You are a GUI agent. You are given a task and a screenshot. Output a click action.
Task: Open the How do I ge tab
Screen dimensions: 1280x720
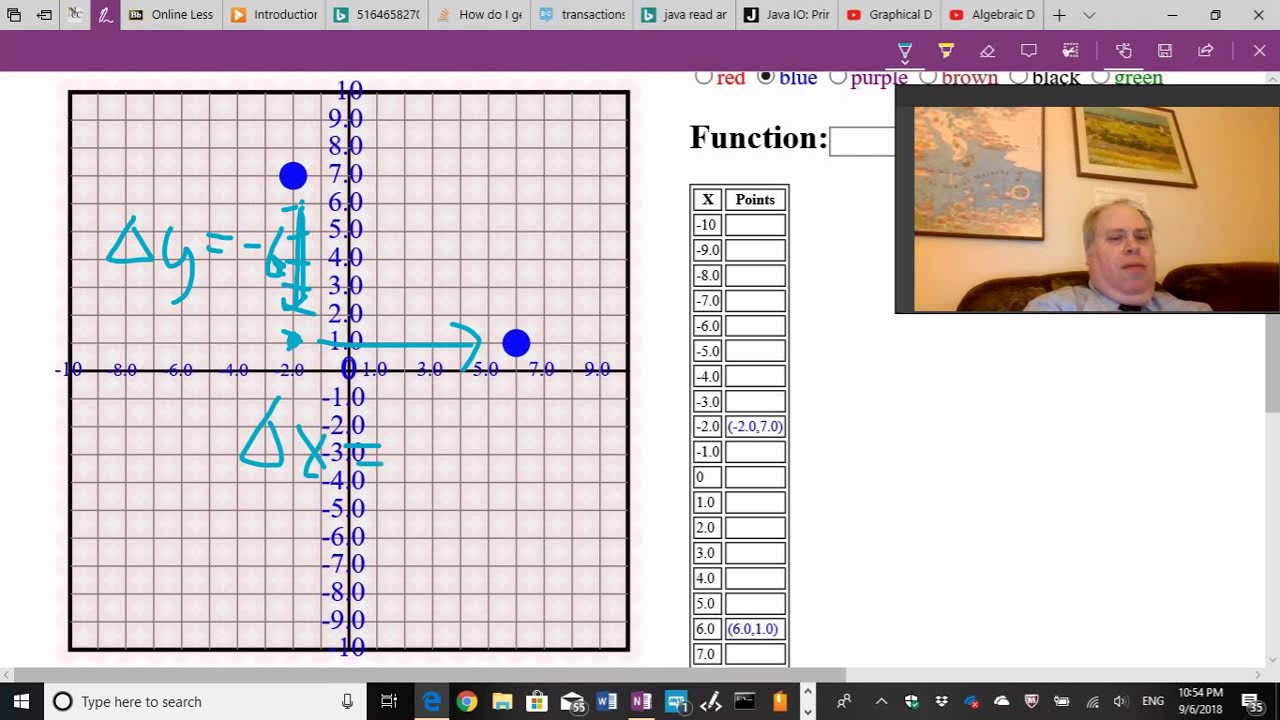(478, 15)
